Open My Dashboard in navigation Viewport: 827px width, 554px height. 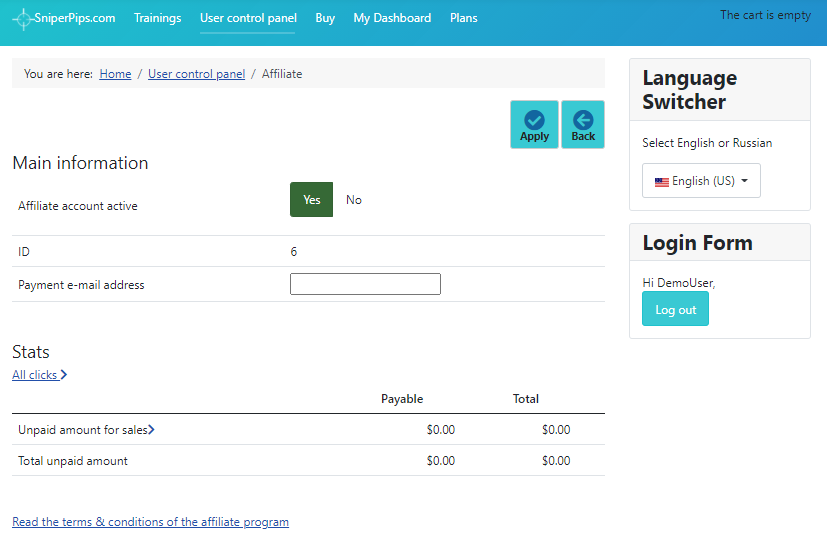[392, 18]
